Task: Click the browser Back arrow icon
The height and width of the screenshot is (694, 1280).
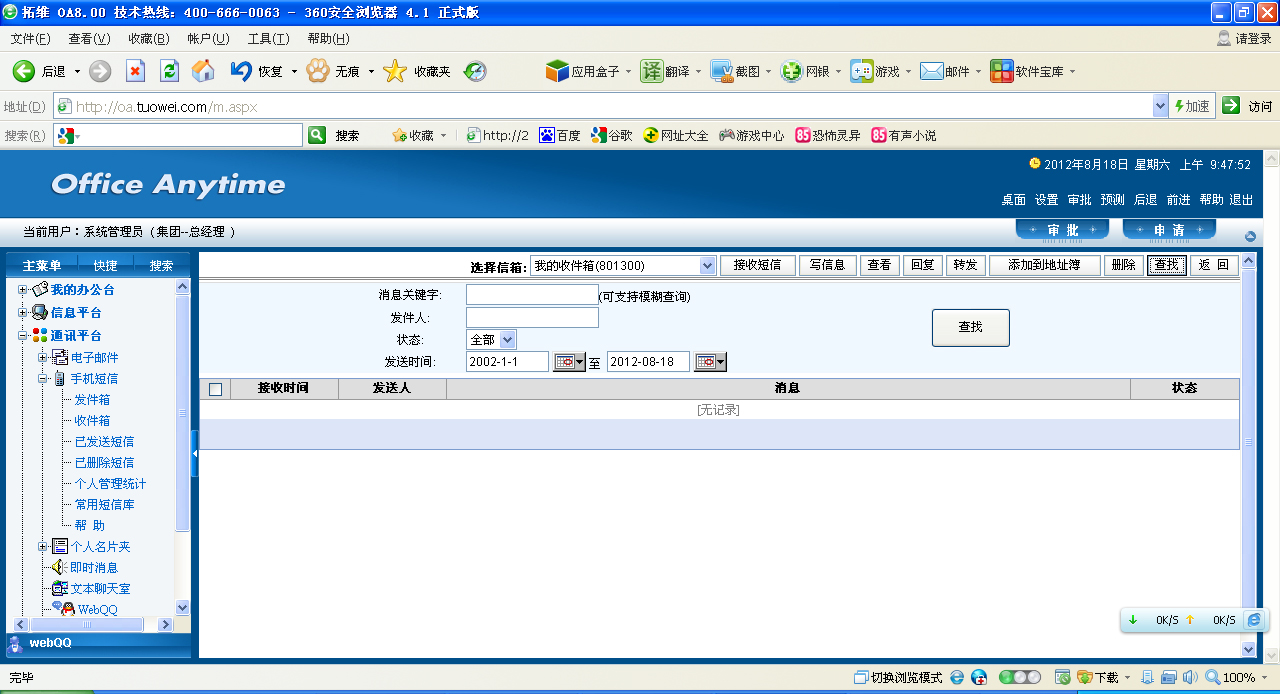Action: pos(24,71)
